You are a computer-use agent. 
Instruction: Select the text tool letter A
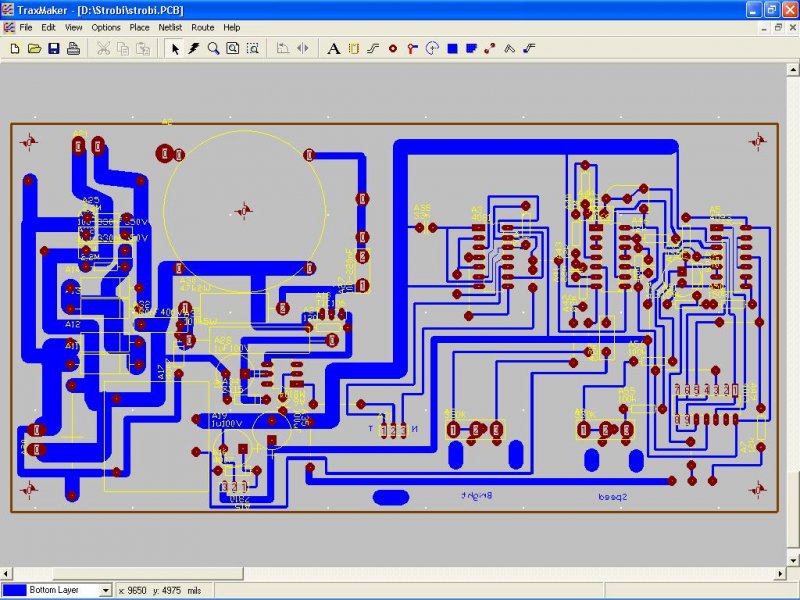[333, 48]
